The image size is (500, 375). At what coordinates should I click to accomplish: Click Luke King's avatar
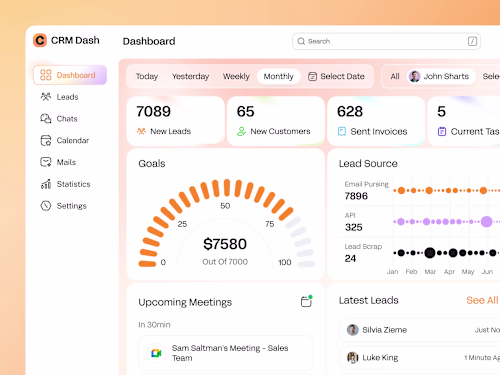(x=352, y=358)
